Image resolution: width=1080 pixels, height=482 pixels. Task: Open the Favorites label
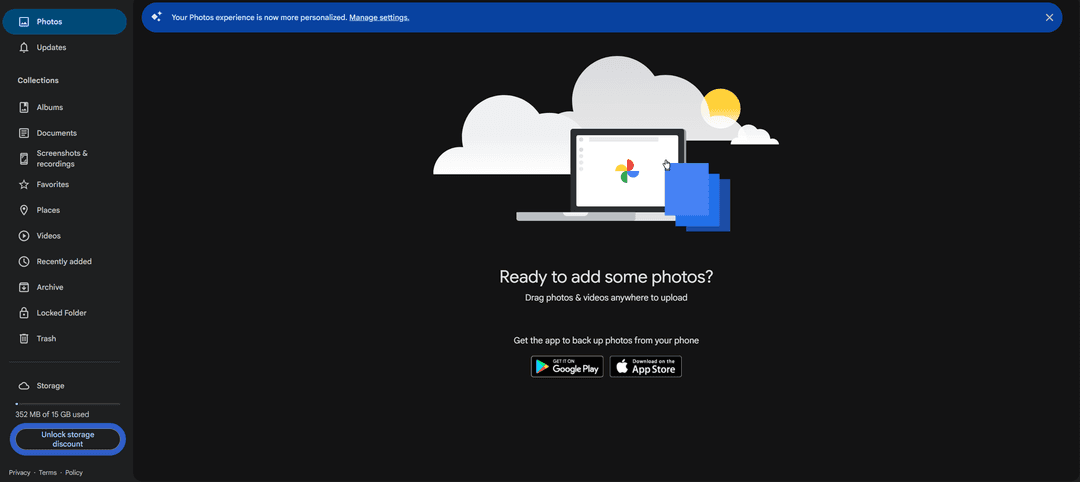coord(52,185)
